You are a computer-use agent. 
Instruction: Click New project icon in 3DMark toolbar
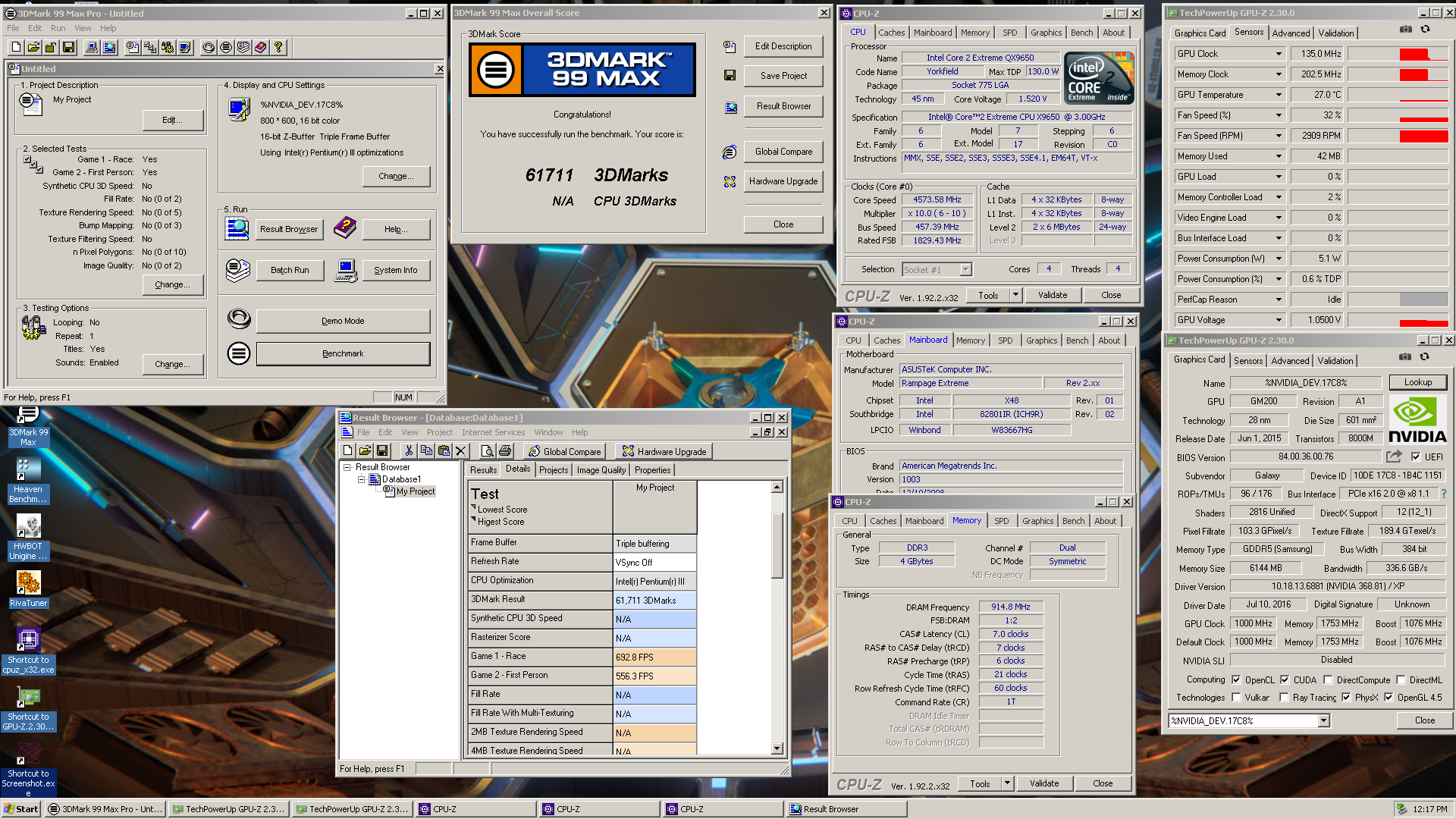[16, 47]
